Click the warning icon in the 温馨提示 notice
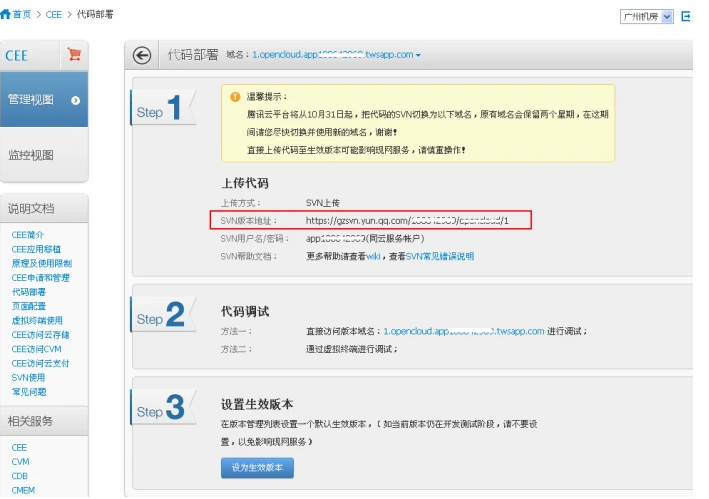The height and width of the screenshot is (499, 709). pos(235,97)
